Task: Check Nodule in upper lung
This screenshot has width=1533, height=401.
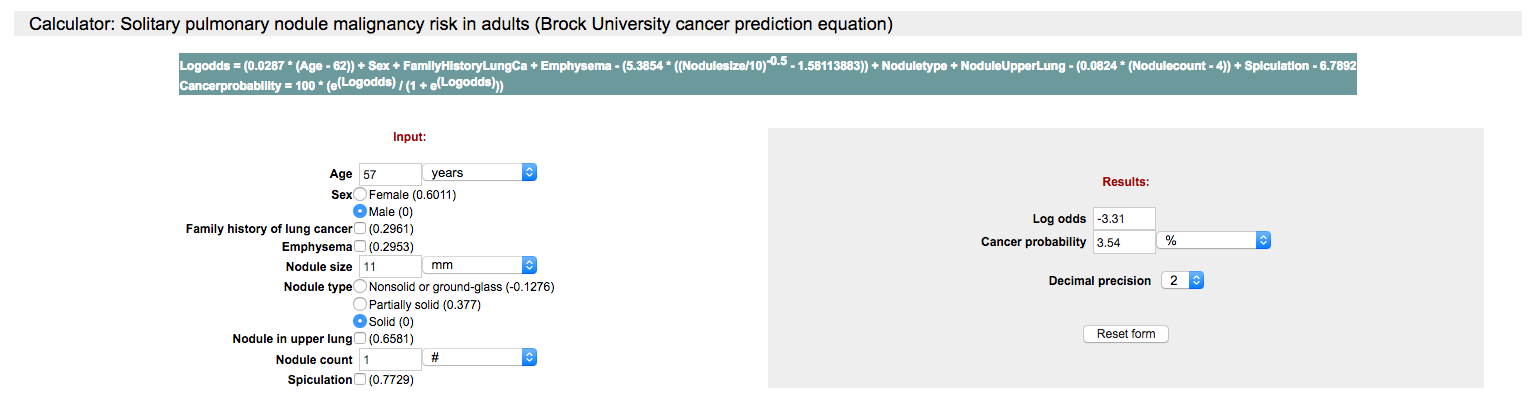Action: tap(360, 339)
